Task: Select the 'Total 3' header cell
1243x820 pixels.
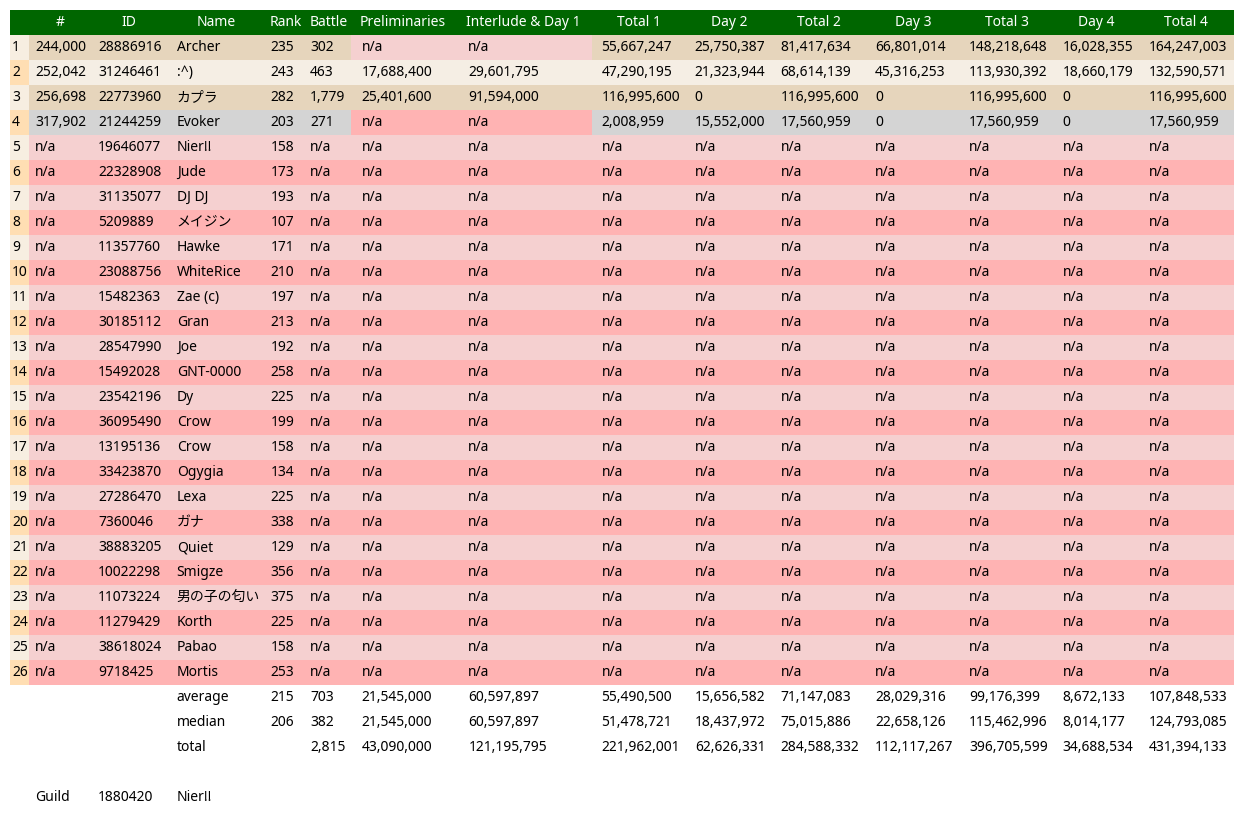Action: [x=1006, y=21]
